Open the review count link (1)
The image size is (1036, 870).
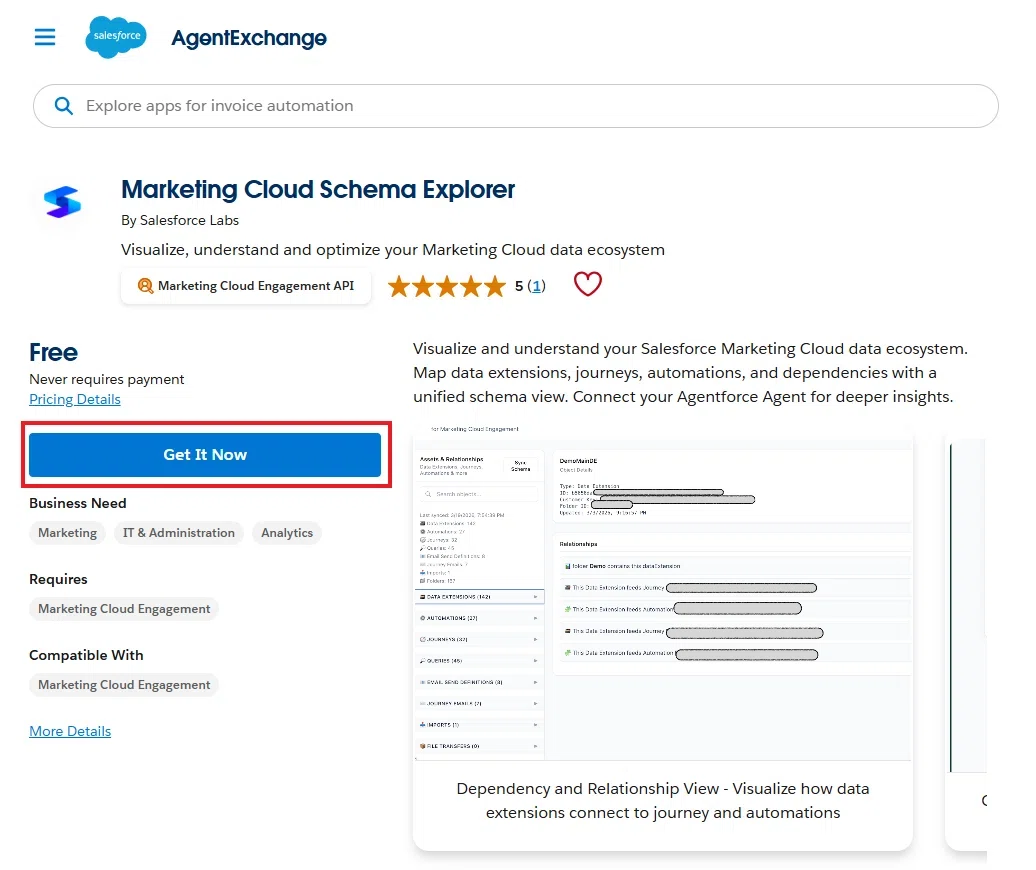pos(536,286)
